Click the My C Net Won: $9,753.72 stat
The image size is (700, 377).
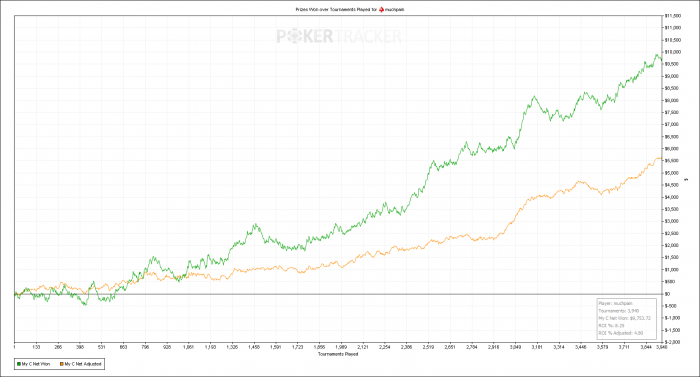(x=625, y=318)
